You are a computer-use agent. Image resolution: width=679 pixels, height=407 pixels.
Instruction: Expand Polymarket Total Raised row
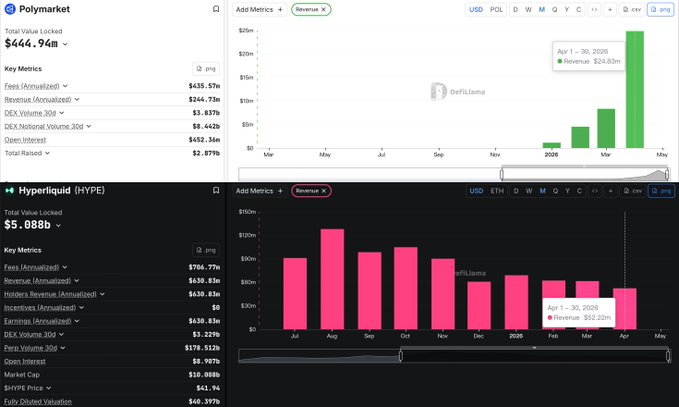pyautogui.click(x=47, y=153)
